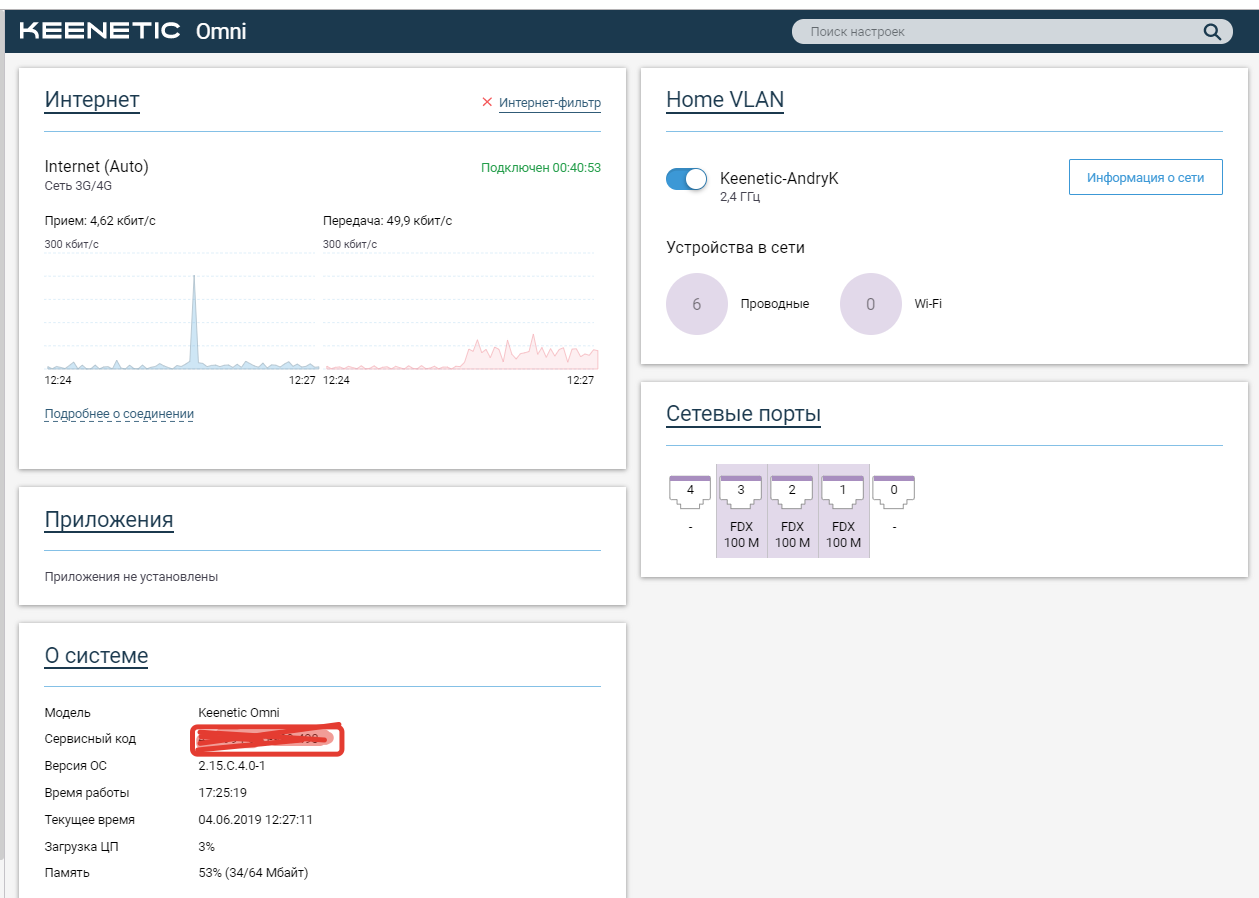Viewport: 1259px width, 898px height.
Task: Click the Приложения не установлены message
Action: point(131,577)
